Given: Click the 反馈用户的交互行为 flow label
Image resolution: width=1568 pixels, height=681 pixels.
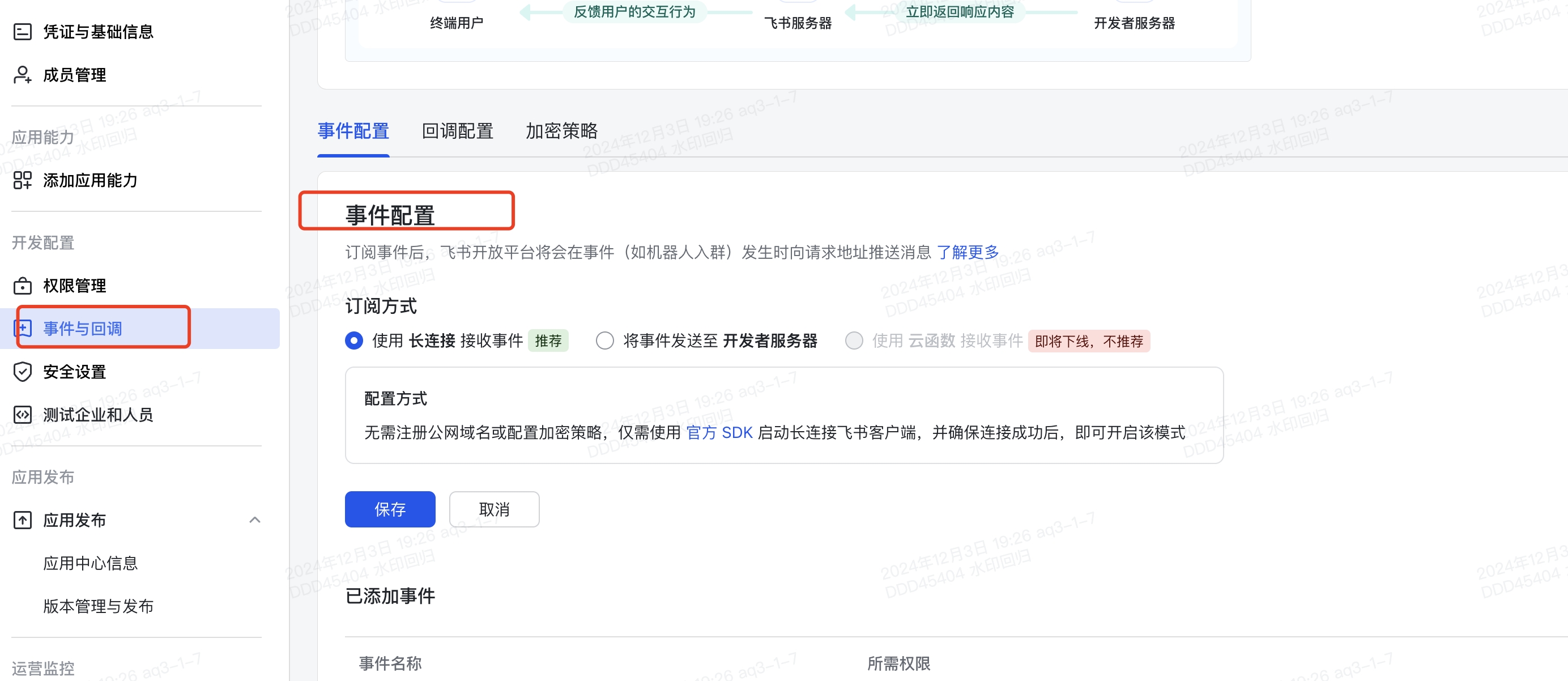Looking at the screenshot, I should tap(634, 11).
